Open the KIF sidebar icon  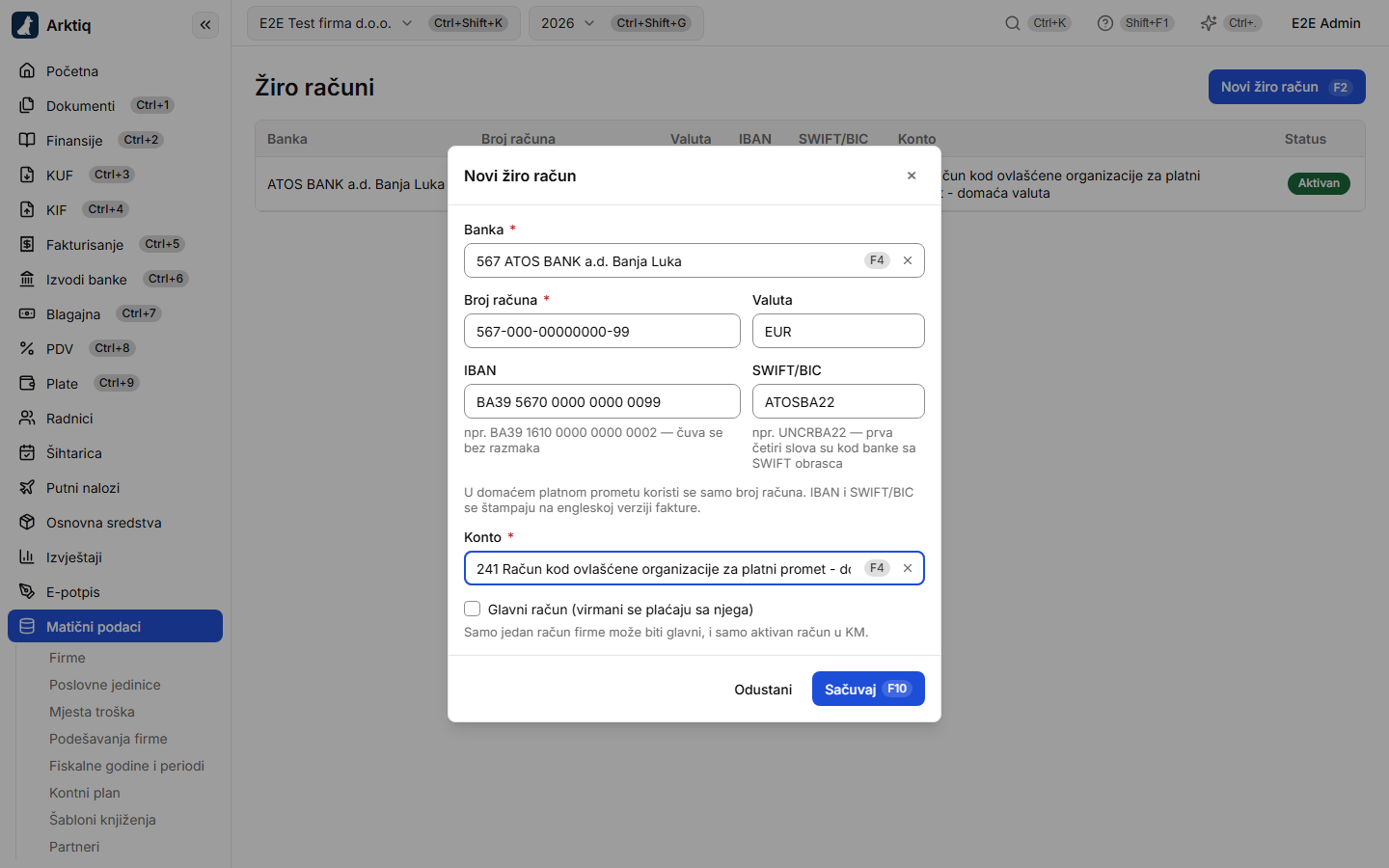27,209
